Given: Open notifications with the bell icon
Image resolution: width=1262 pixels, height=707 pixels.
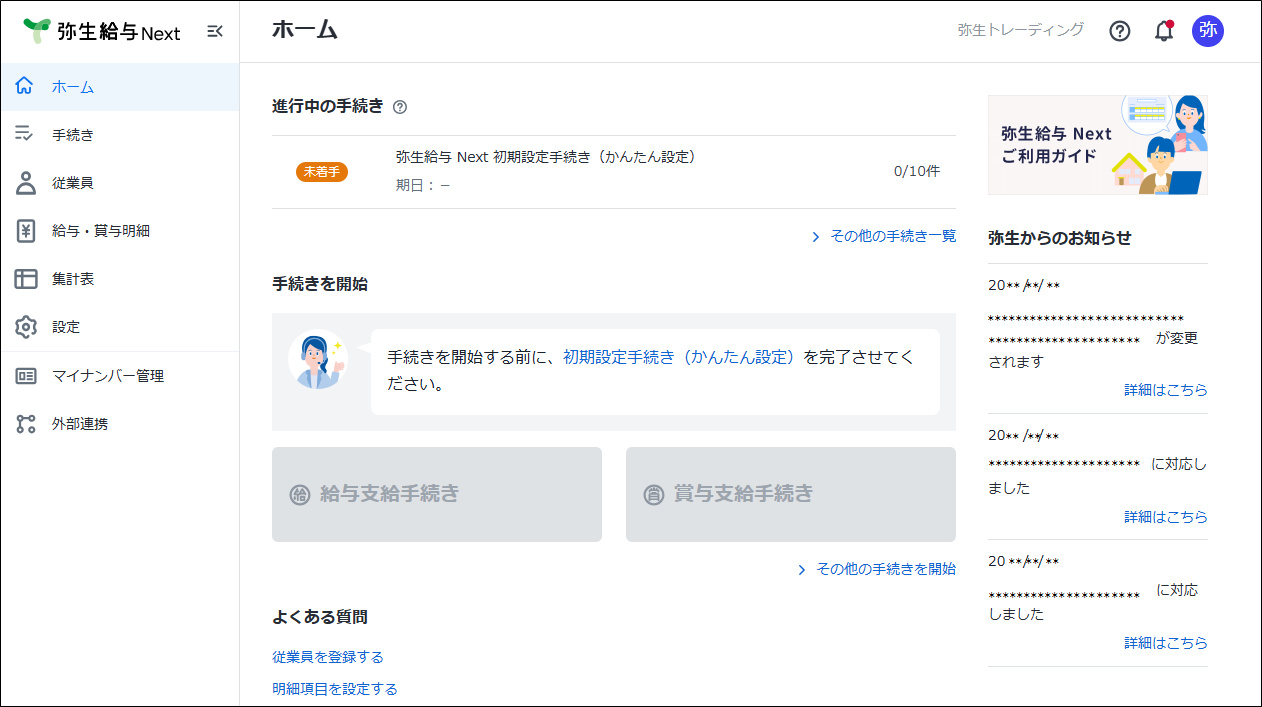Looking at the screenshot, I should pos(1164,31).
